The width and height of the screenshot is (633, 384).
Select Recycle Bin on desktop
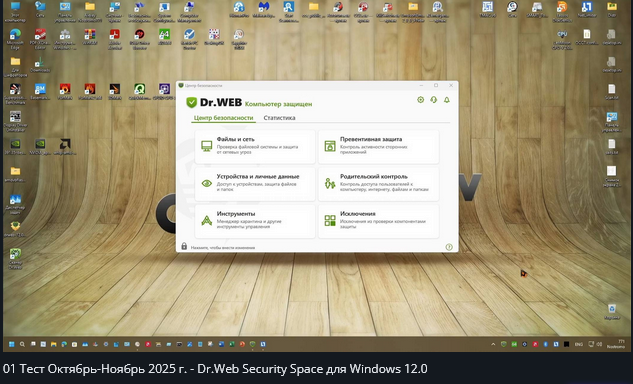click(612, 312)
